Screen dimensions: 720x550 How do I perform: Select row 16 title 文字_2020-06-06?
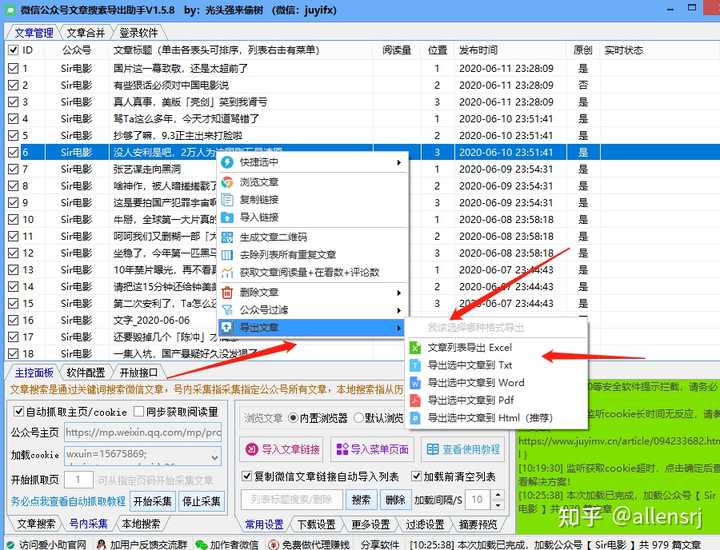[x=152, y=320]
